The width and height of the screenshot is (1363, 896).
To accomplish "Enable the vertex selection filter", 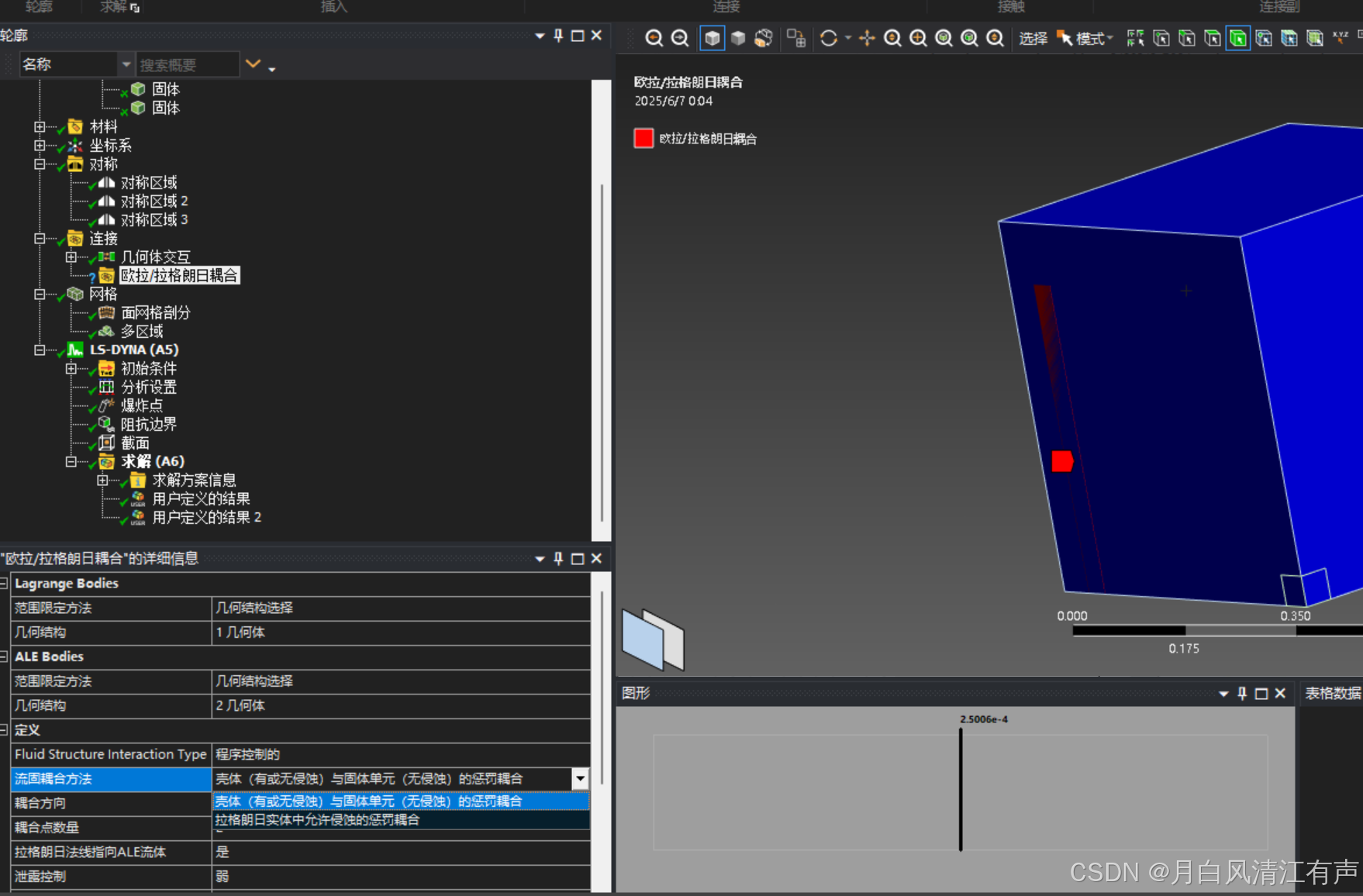I will (1161, 38).
